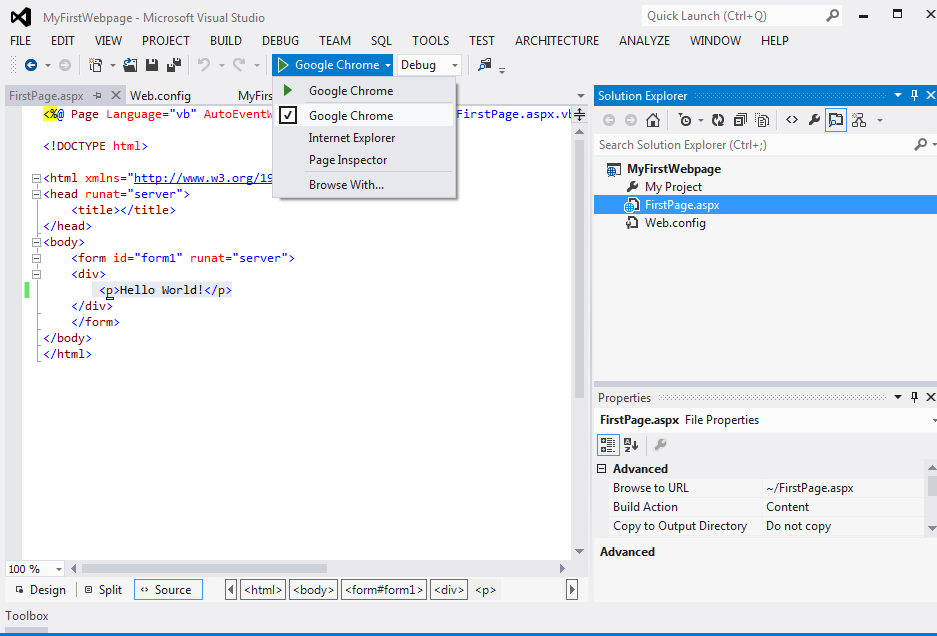
Task: Click the <html> tag navigator button
Action: [263, 590]
